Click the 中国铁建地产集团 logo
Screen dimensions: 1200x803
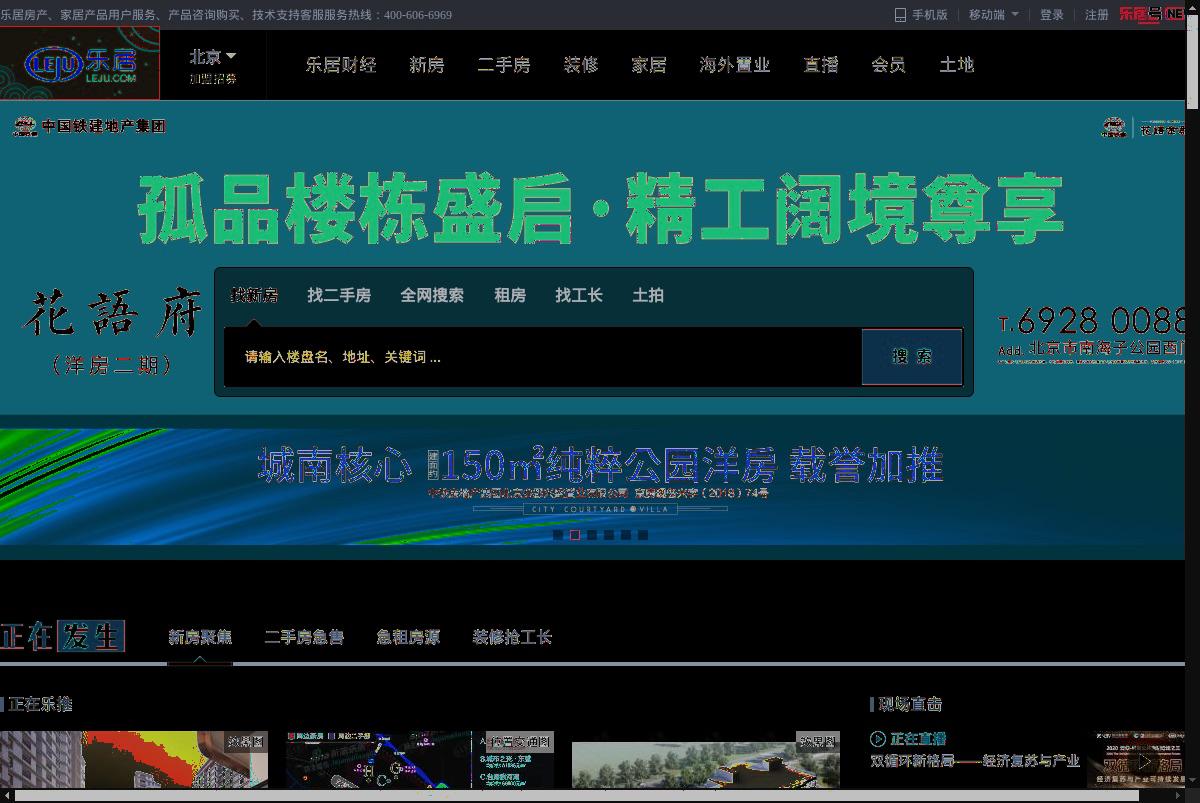tap(89, 126)
